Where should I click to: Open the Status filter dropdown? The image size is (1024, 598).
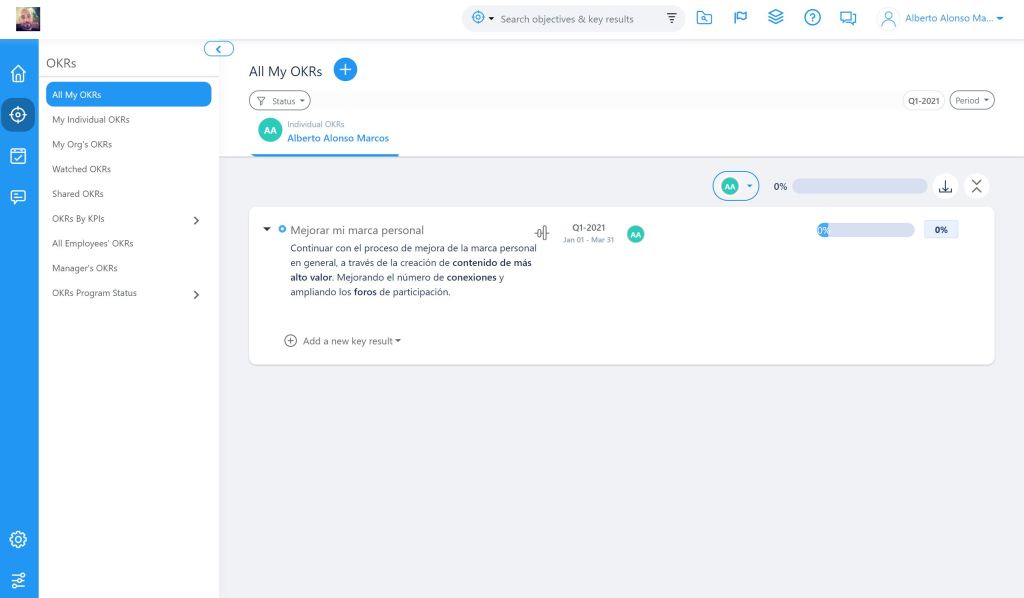[279, 101]
